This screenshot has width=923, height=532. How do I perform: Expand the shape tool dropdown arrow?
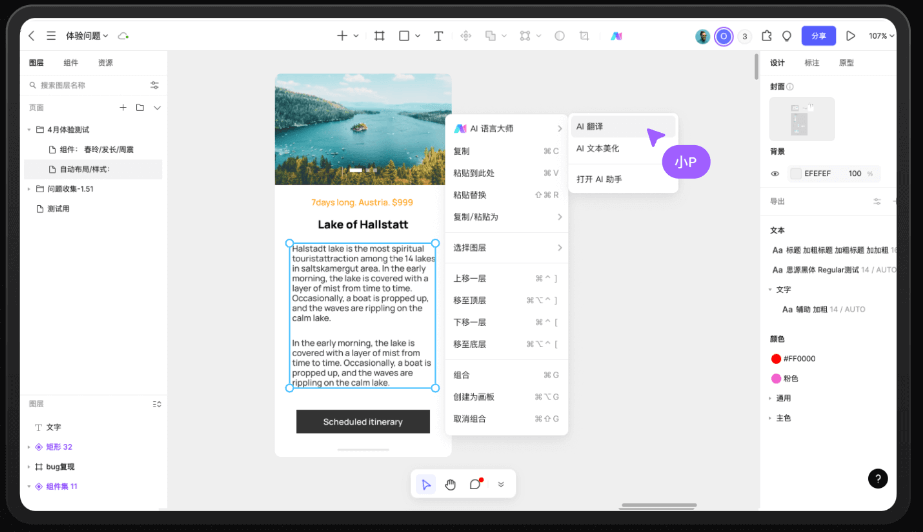pyautogui.click(x=417, y=36)
